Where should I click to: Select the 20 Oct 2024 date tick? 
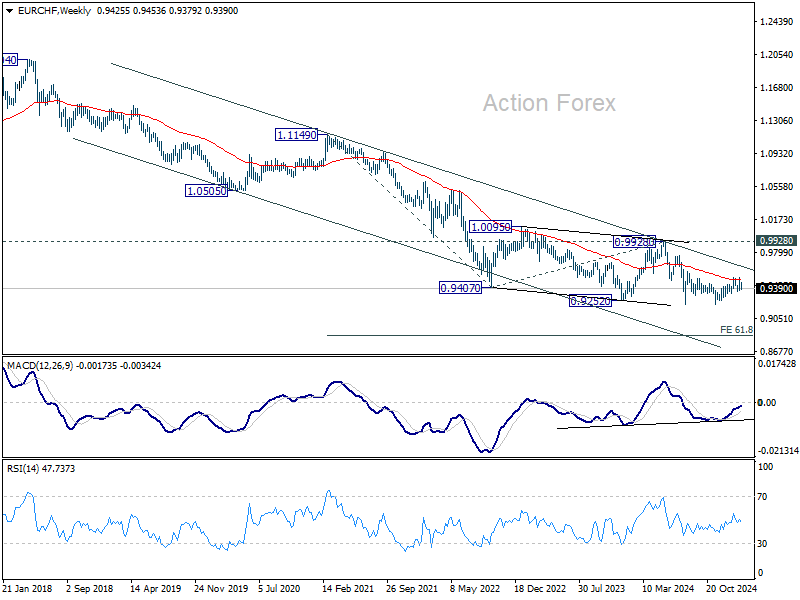click(x=731, y=589)
